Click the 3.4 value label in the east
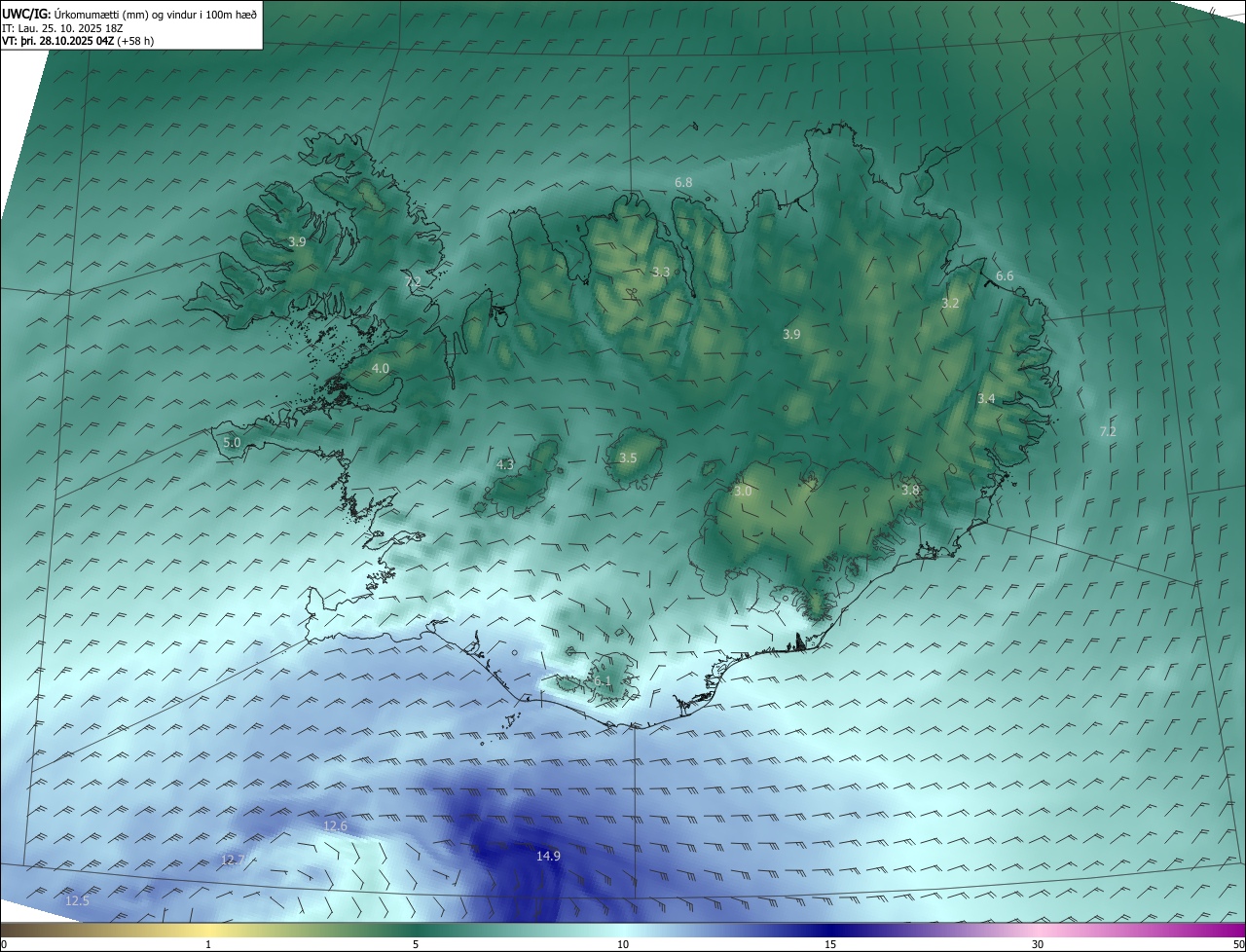1246x952 pixels. (986, 399)
